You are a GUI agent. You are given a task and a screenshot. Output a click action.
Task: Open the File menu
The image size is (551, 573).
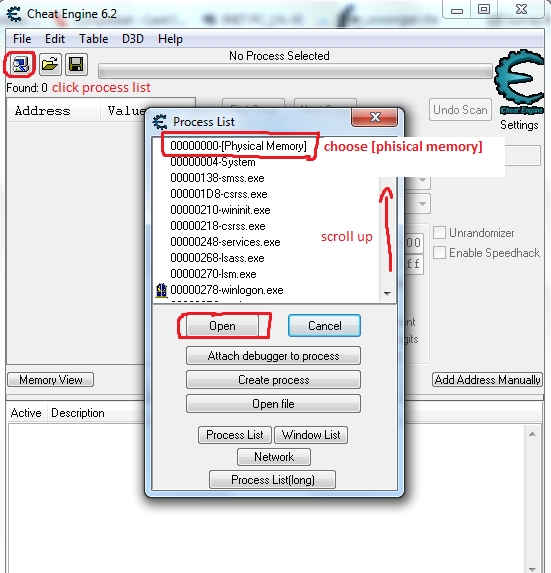[22, 39]
